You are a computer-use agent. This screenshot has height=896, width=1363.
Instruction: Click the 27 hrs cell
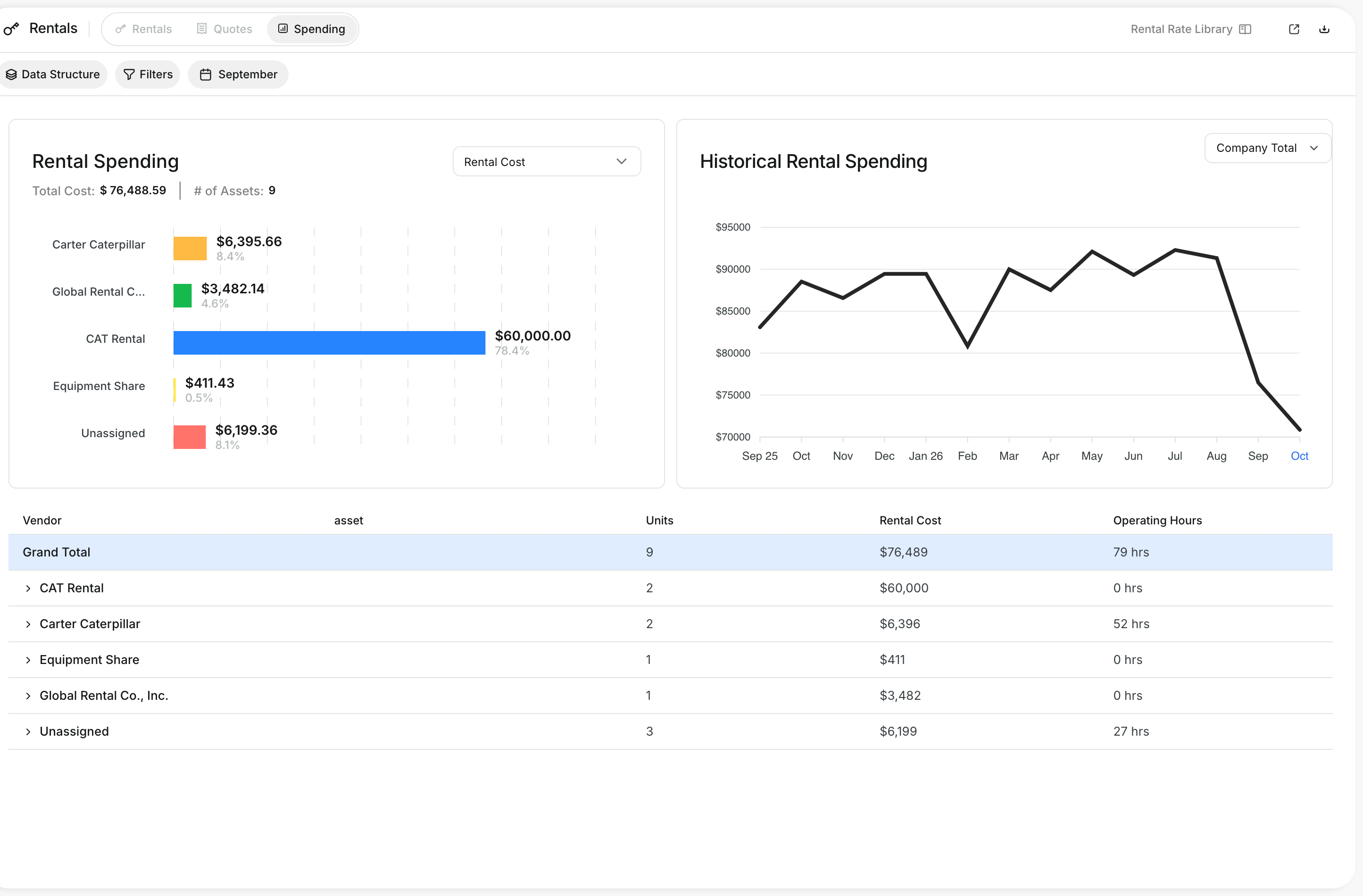tap(1131, 732)
